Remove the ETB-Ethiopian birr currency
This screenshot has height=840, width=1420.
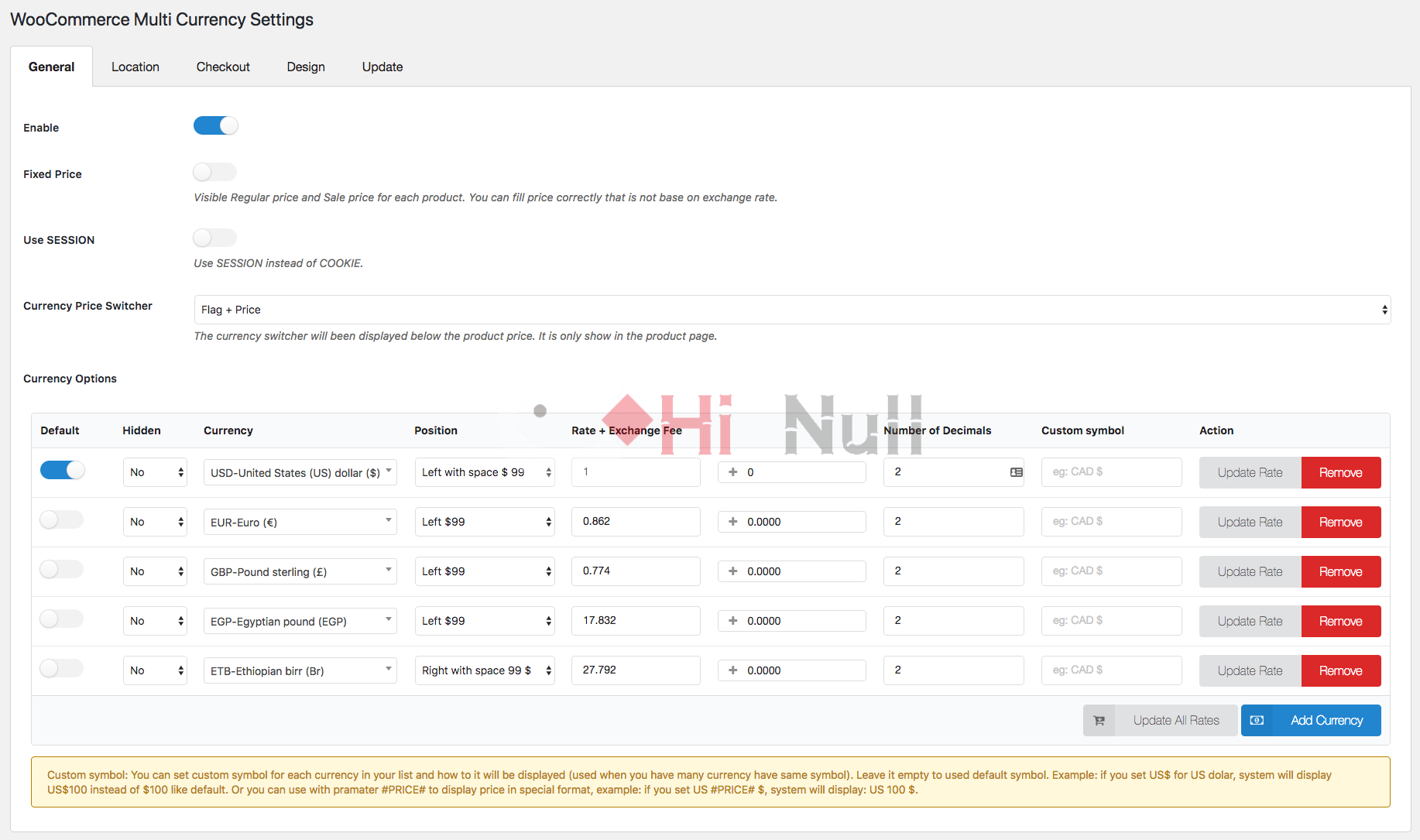pyautogui.click(x=1341, y=670)
